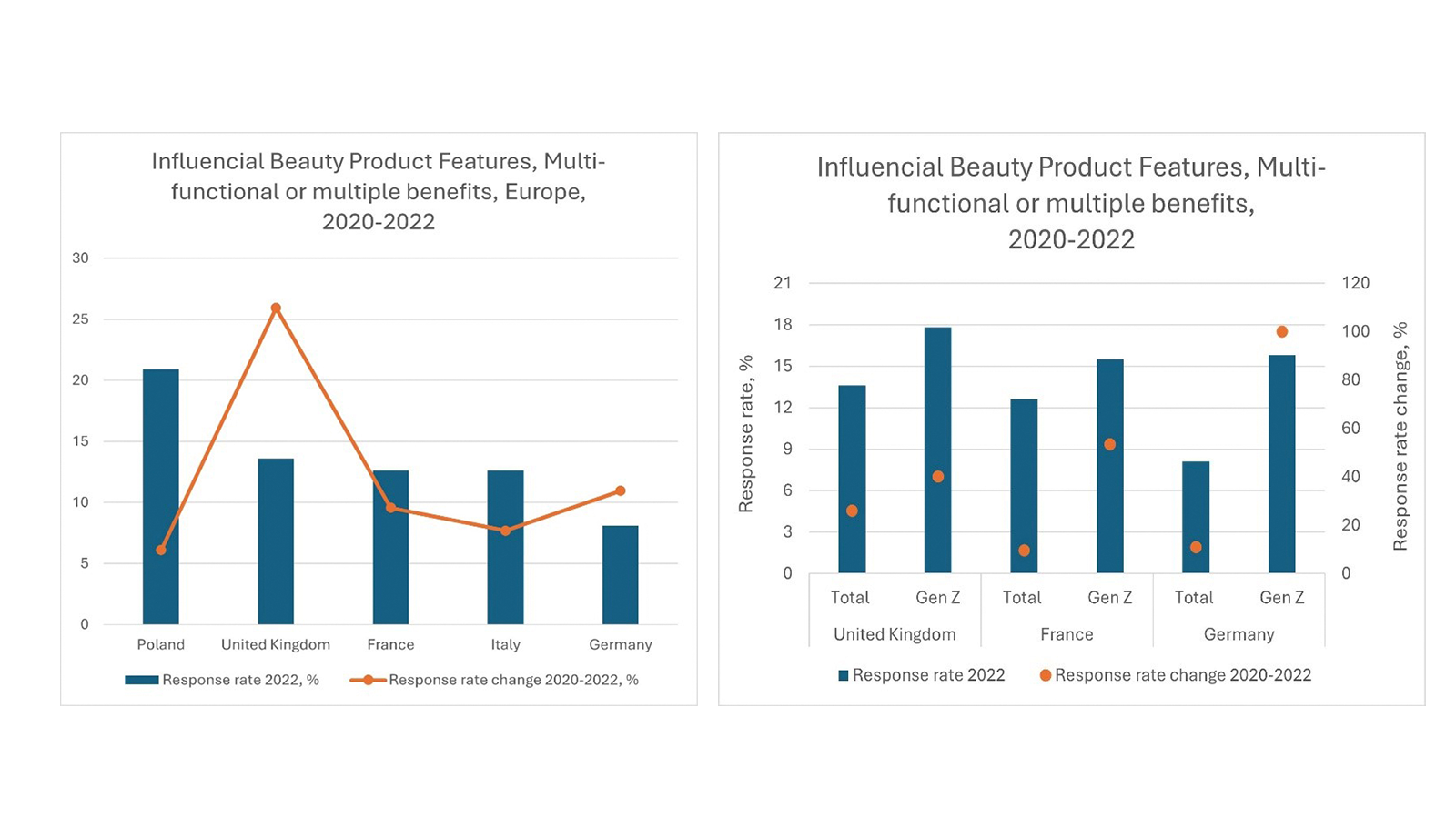Click the France Total bar in right chart
The width and height of the screenshot is (1456, 819).
pyautogui.click(x=1024, y=486)
